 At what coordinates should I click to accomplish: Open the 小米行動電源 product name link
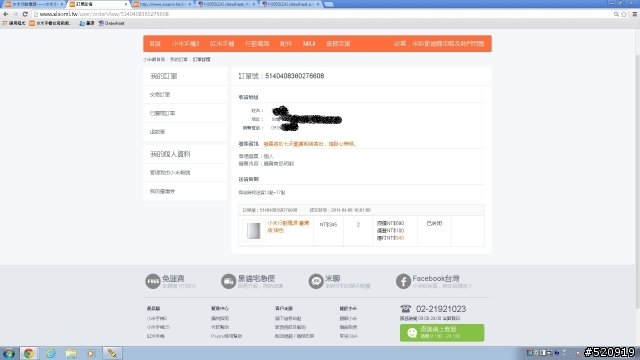pyautogui.click(x=288, y=227)
